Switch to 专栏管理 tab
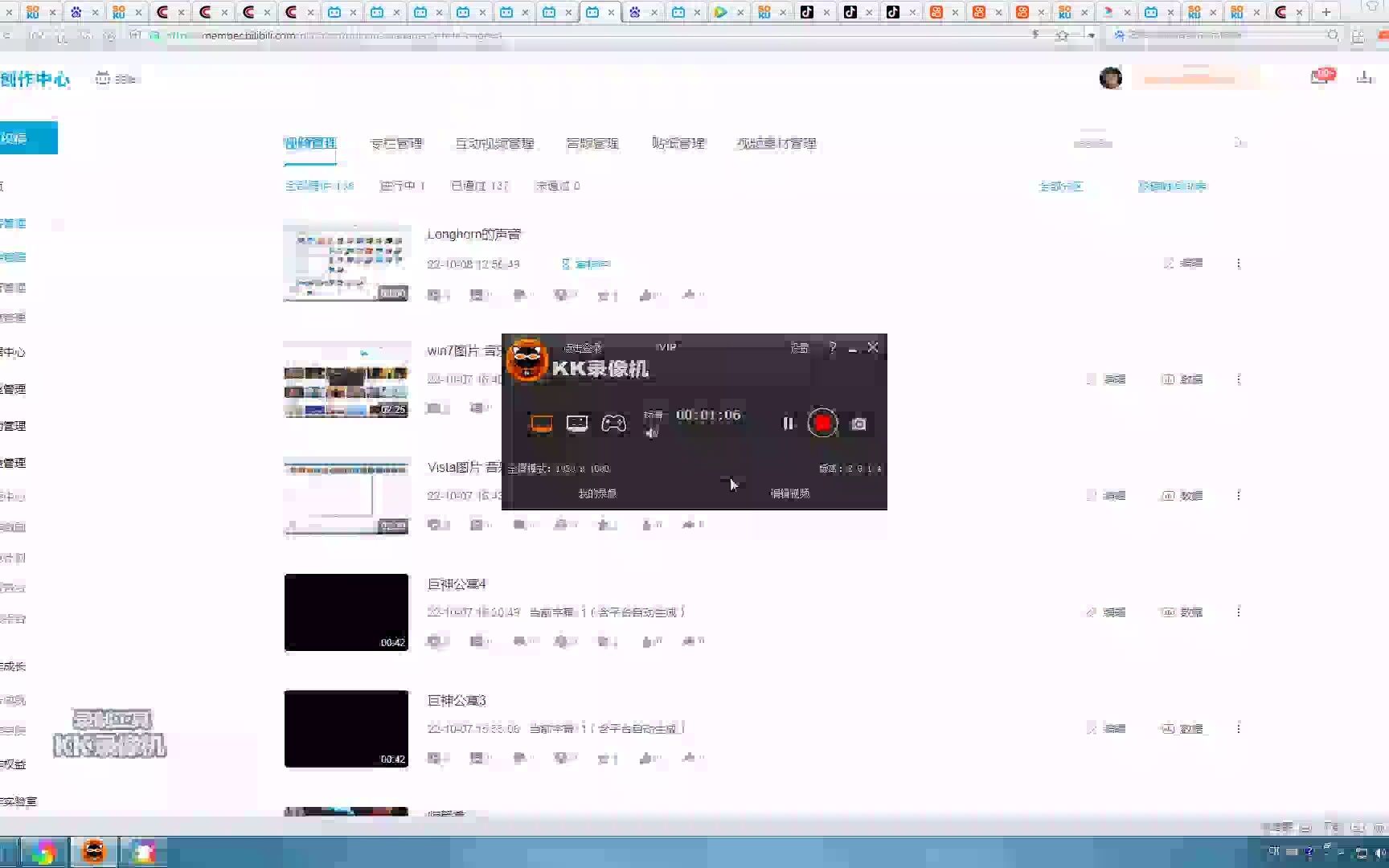 click(396, 143)
